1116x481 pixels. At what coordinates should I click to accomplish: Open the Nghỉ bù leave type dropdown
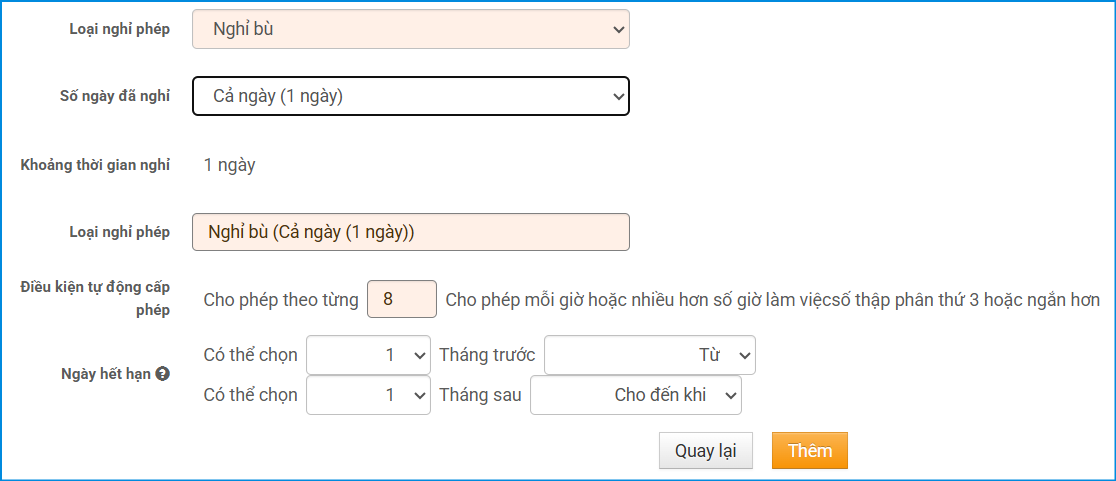coord(410,29)
